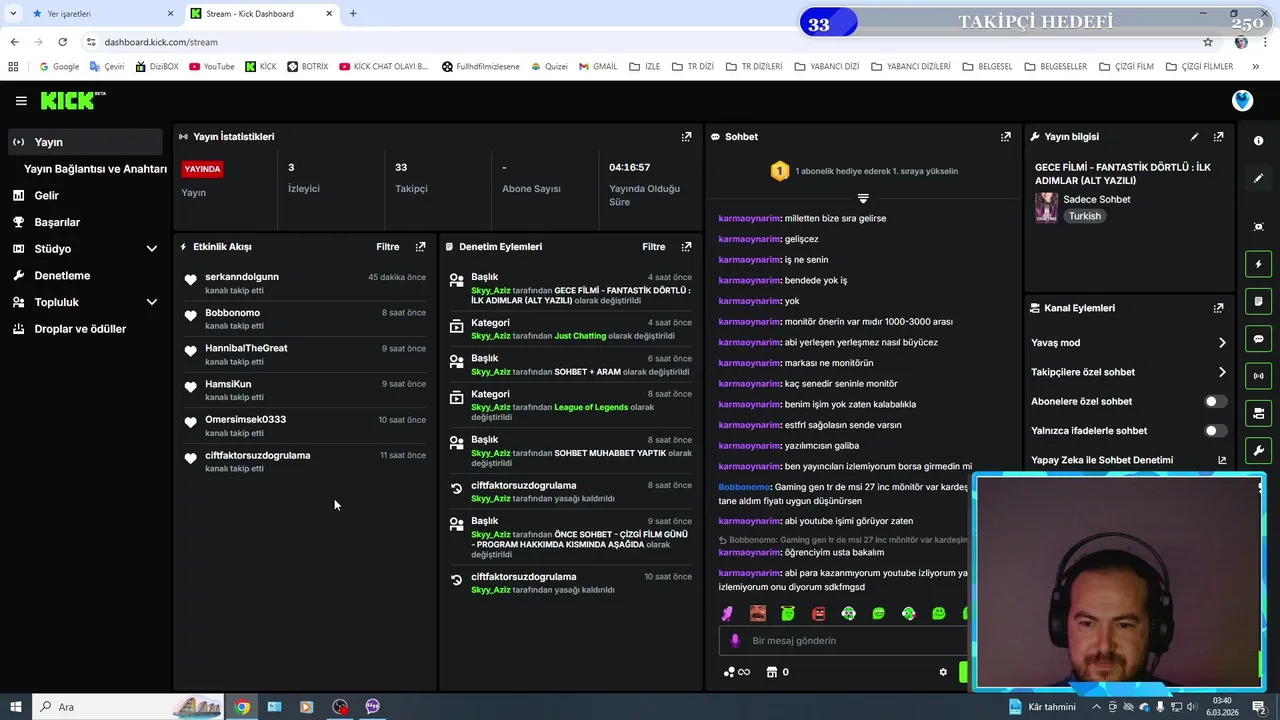The image size is (1280, 720).
Task: Open the channel points infinity icon
Action: click(x=736, y=672)
